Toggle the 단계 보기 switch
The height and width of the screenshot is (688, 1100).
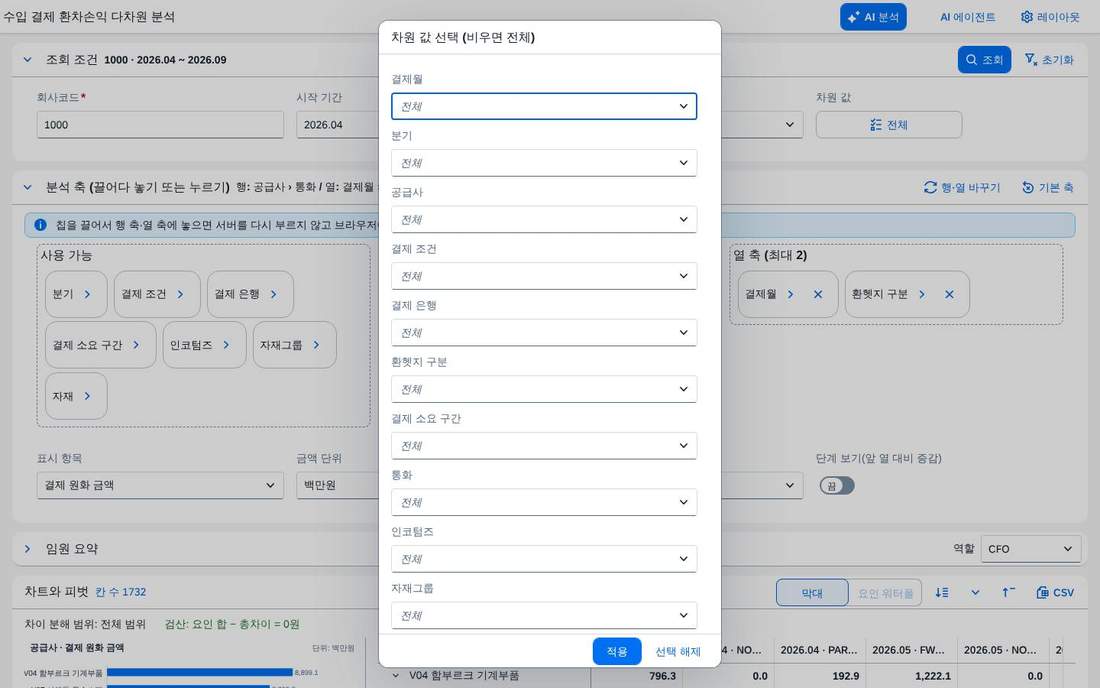click(x=837, y=485)
